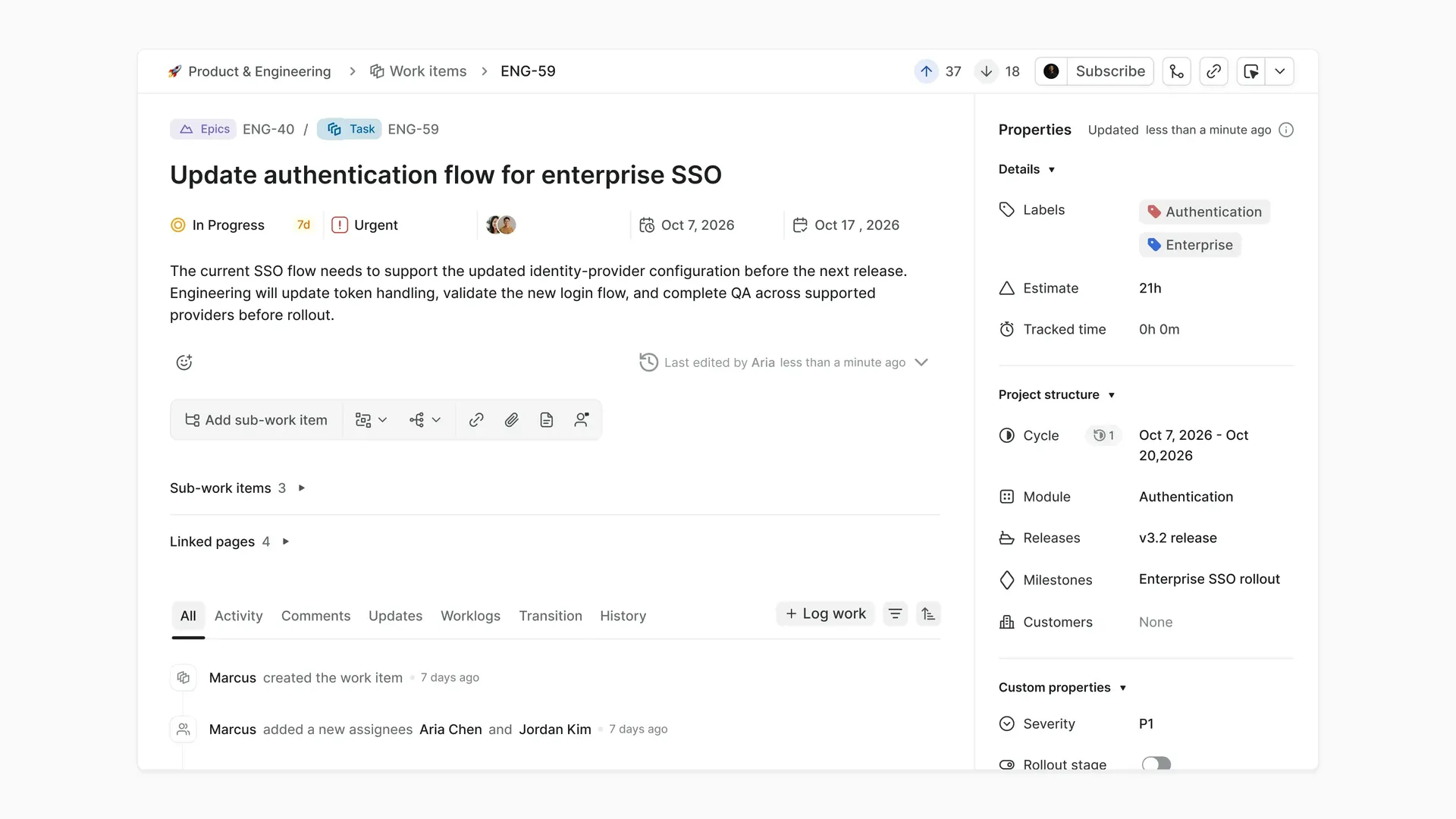The width and height of the screenshot is (1456, 819).
Task: Select the All tab
Action: coord(188,616)
